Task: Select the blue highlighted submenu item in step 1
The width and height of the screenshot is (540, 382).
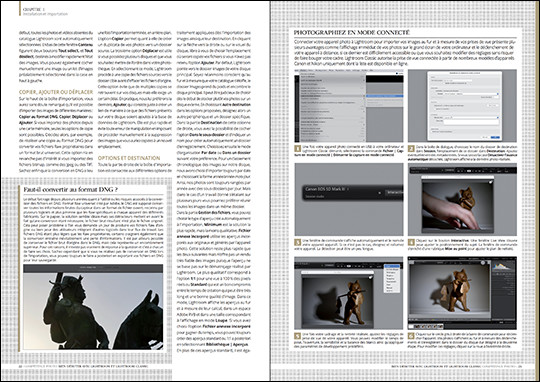Action: [384, 96]
